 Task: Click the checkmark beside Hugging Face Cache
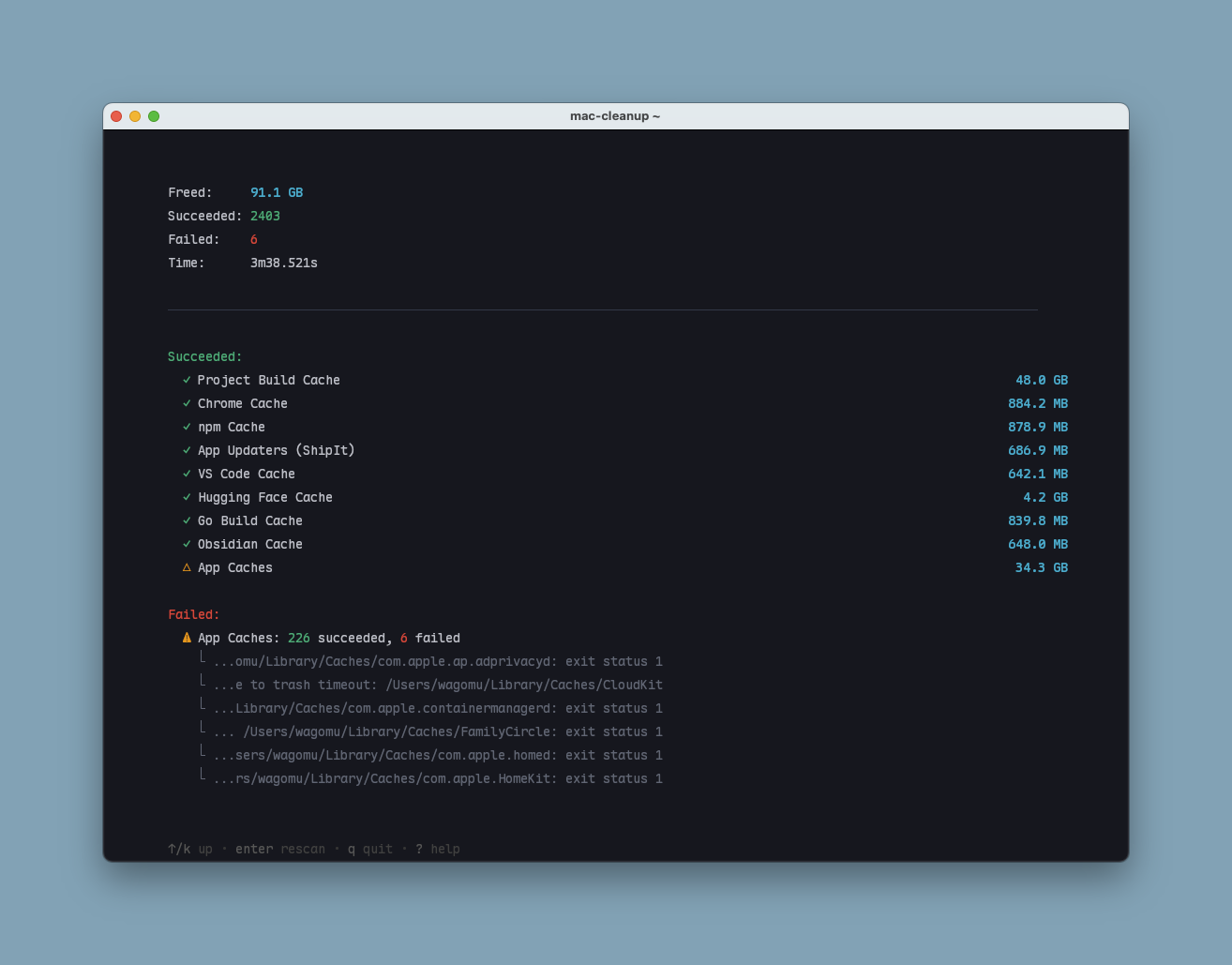[x=187, y=497]
